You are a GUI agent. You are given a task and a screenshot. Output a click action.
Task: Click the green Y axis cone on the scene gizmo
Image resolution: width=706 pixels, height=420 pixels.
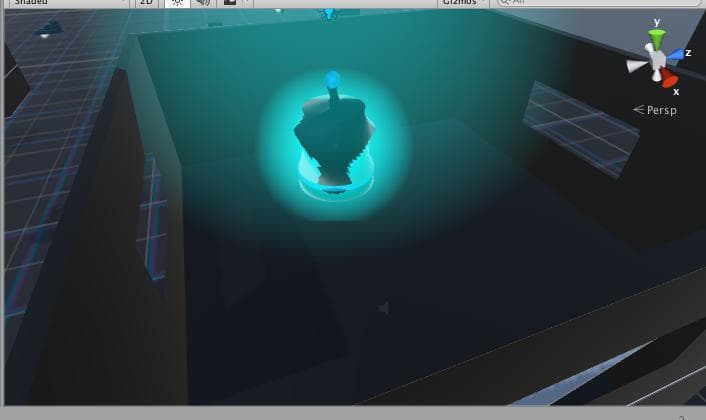tap(657, 39)
